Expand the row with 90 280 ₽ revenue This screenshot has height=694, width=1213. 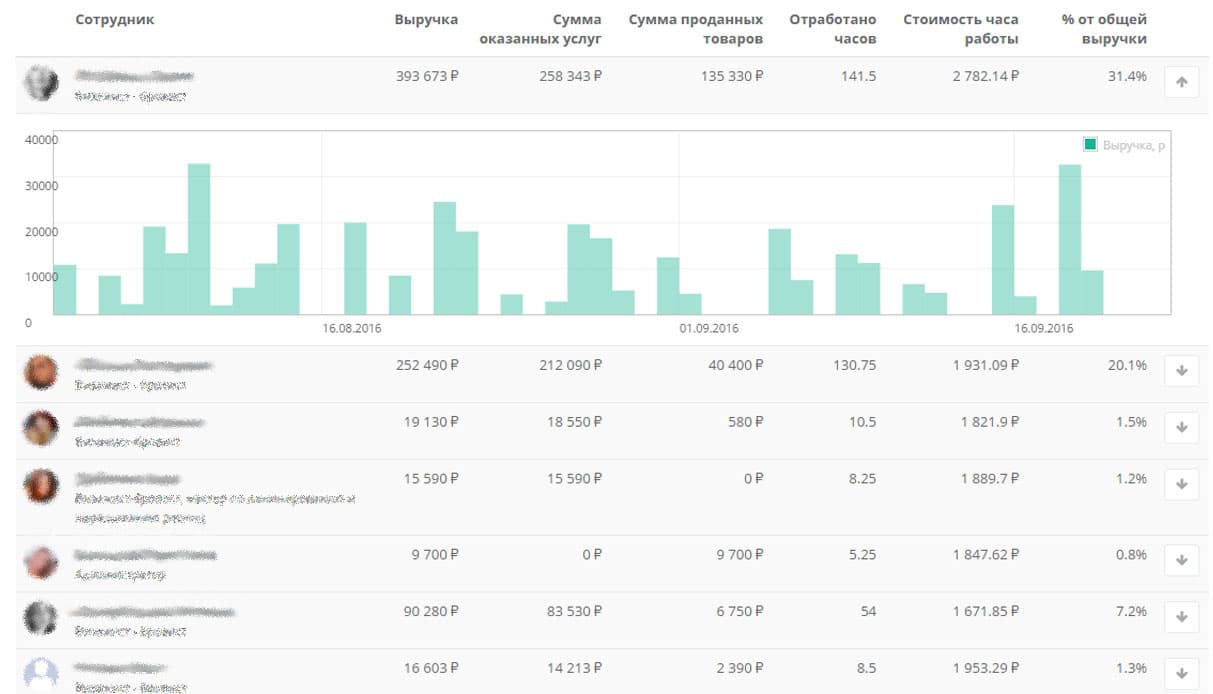point(1181,618)
